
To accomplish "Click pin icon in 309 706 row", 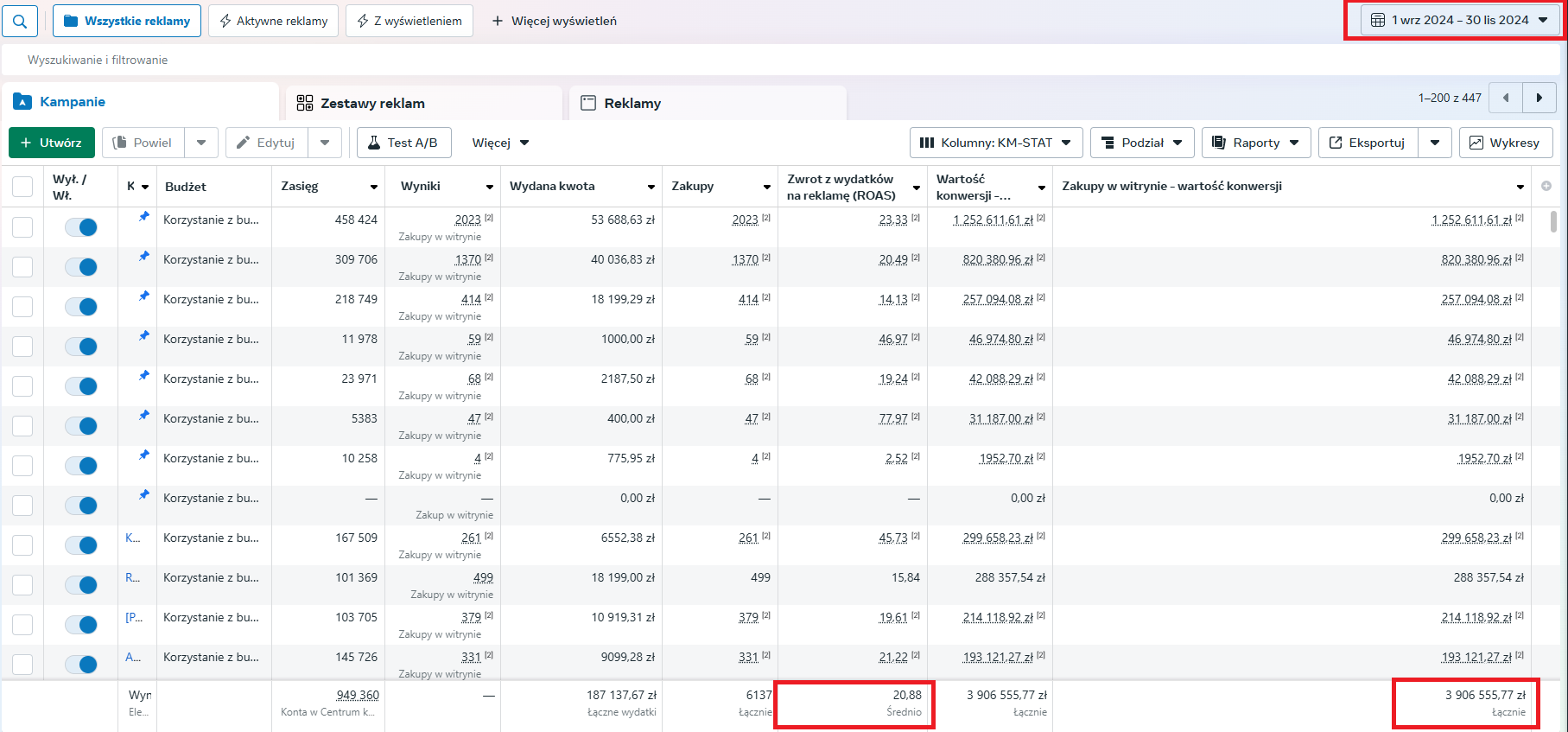I will [x=144, y=256].
